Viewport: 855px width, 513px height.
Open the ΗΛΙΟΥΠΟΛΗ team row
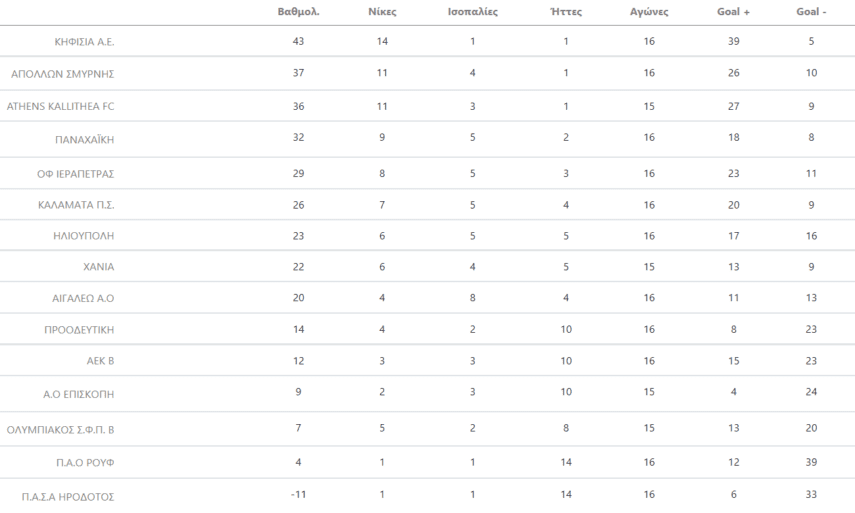83,236
